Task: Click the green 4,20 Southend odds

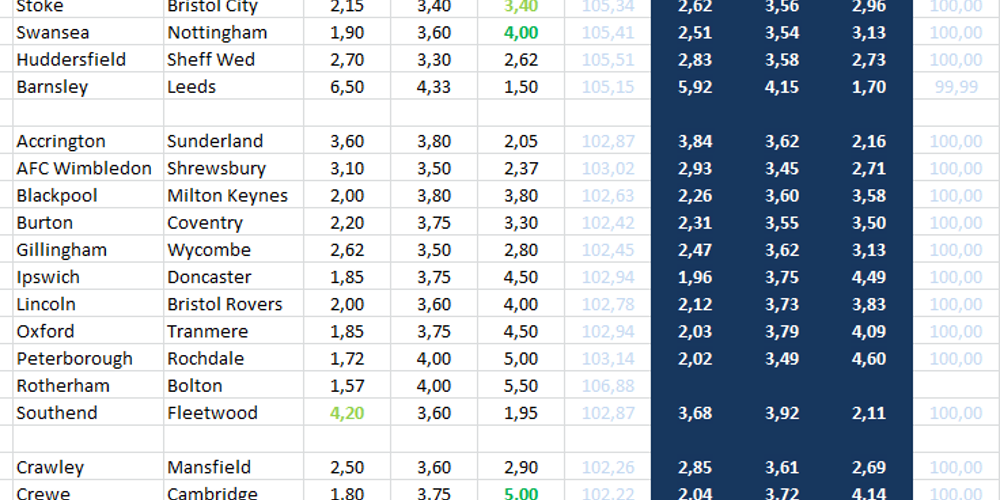Action: pyautogui.click(x=347, y=413)
